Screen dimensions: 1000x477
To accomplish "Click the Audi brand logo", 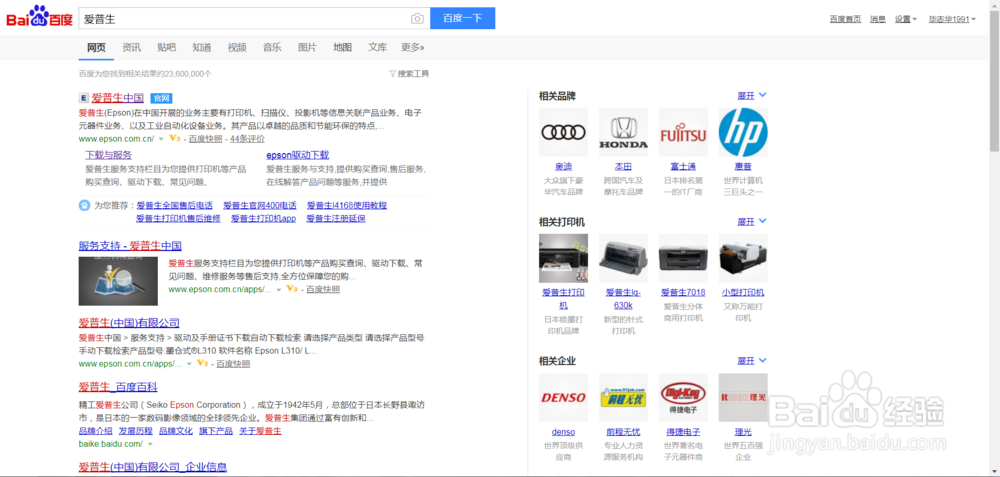I will (x=563, y=132).
